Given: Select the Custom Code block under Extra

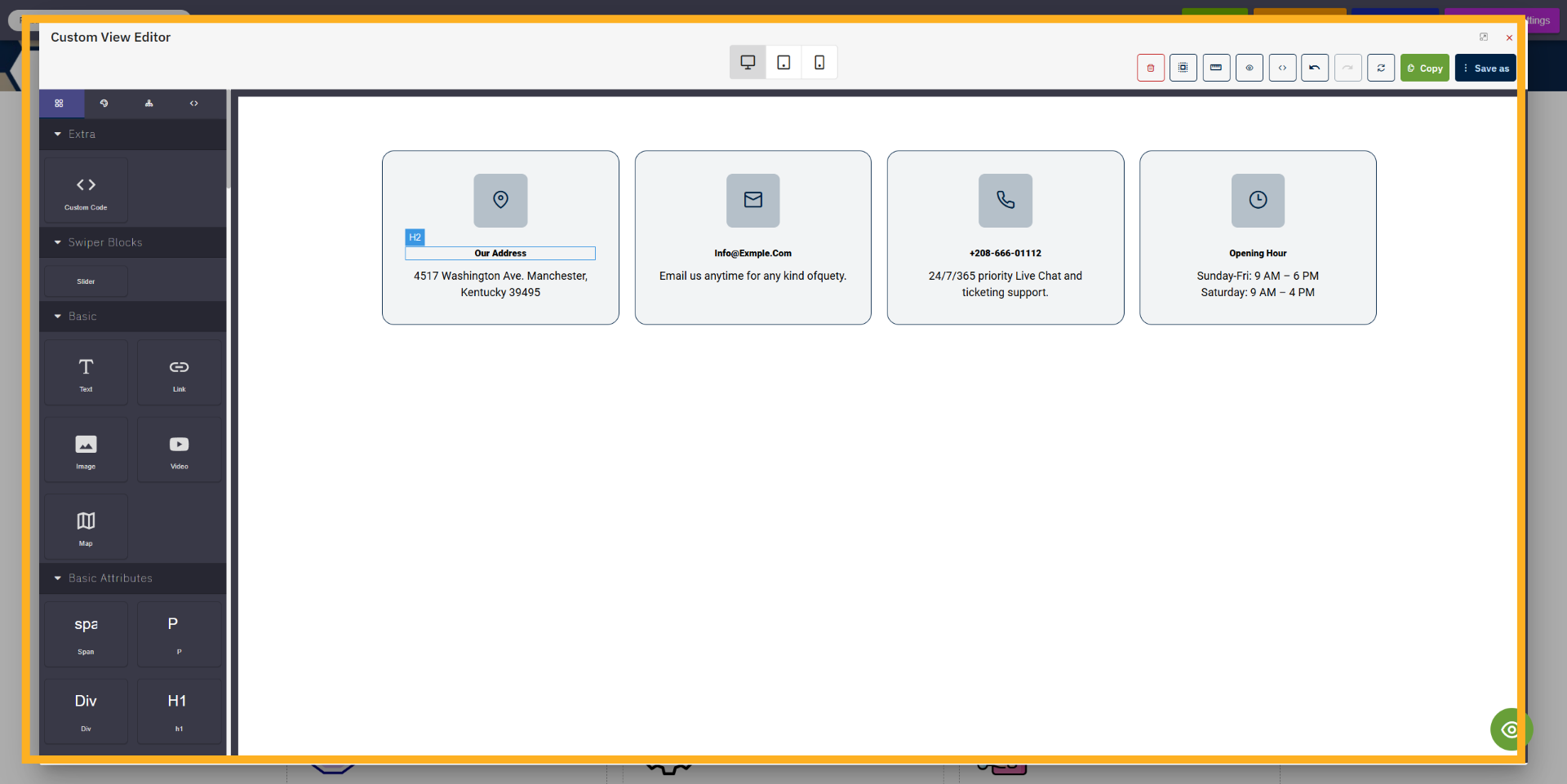Looking at the screenshot, I should point(85,189).
